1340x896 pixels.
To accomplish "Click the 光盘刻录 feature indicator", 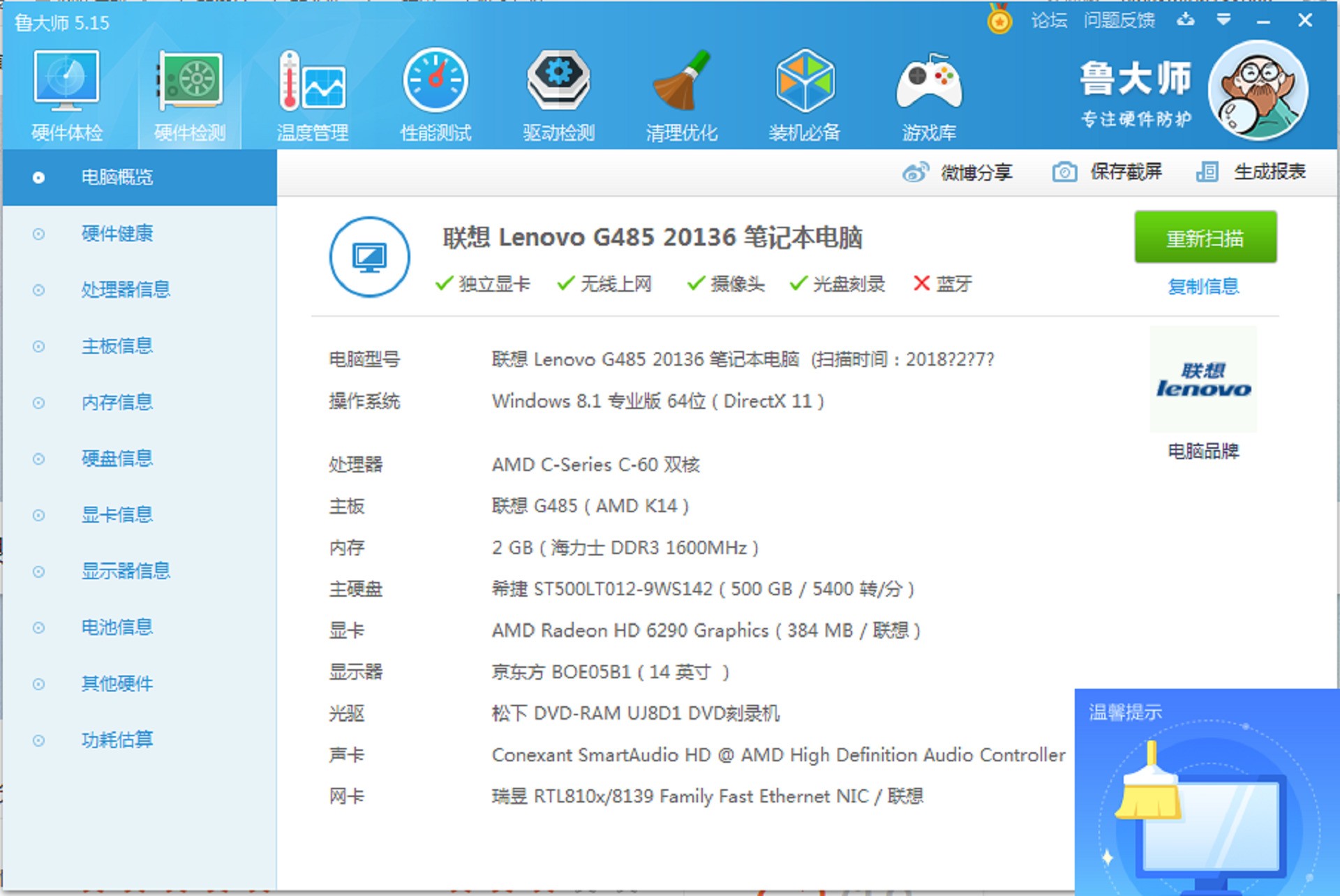I will [837, 283].
